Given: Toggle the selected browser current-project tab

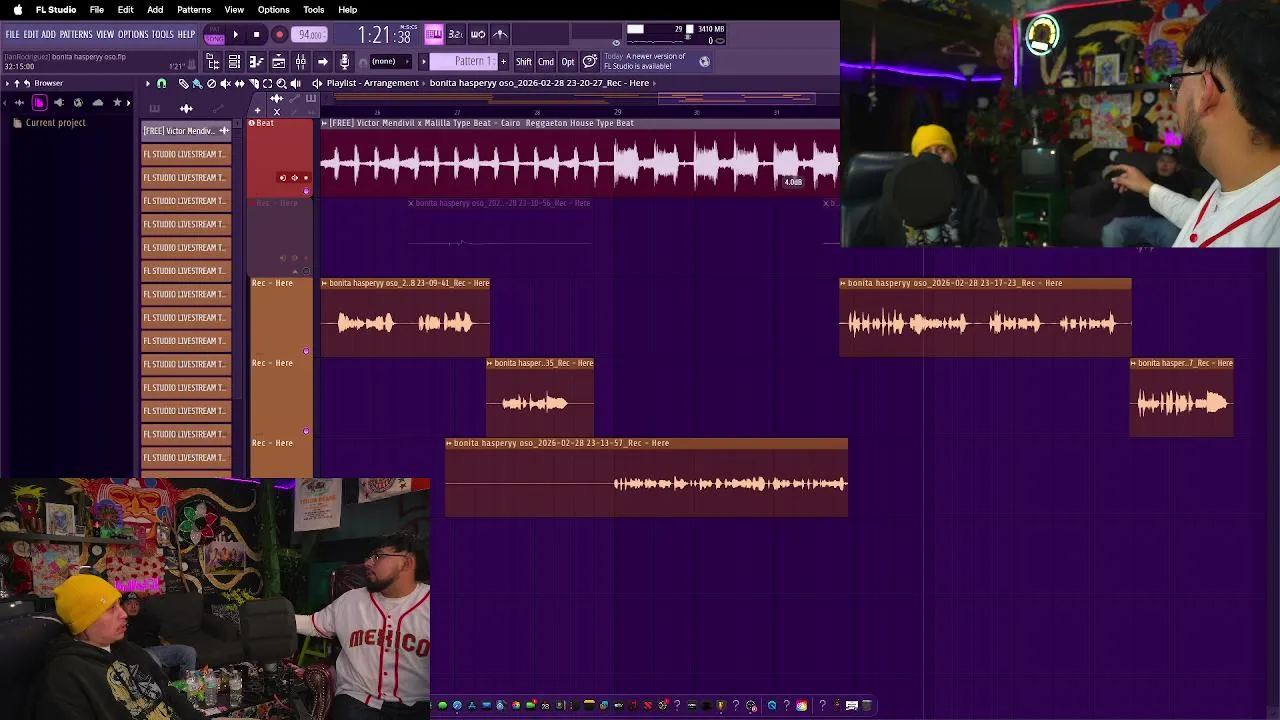Looking at the screenshot, I should (39, 102).
